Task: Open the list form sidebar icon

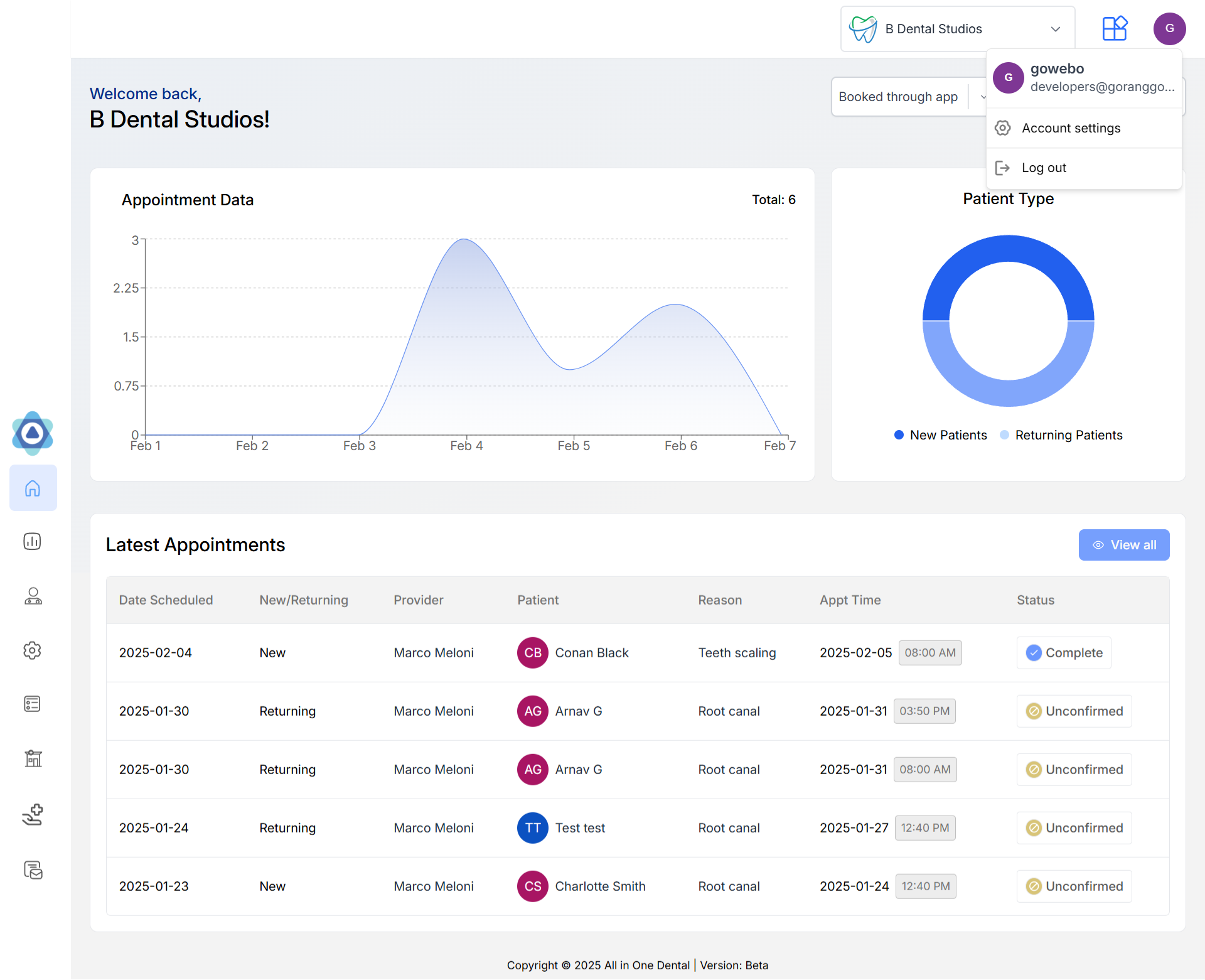Action: pos(33,704)
